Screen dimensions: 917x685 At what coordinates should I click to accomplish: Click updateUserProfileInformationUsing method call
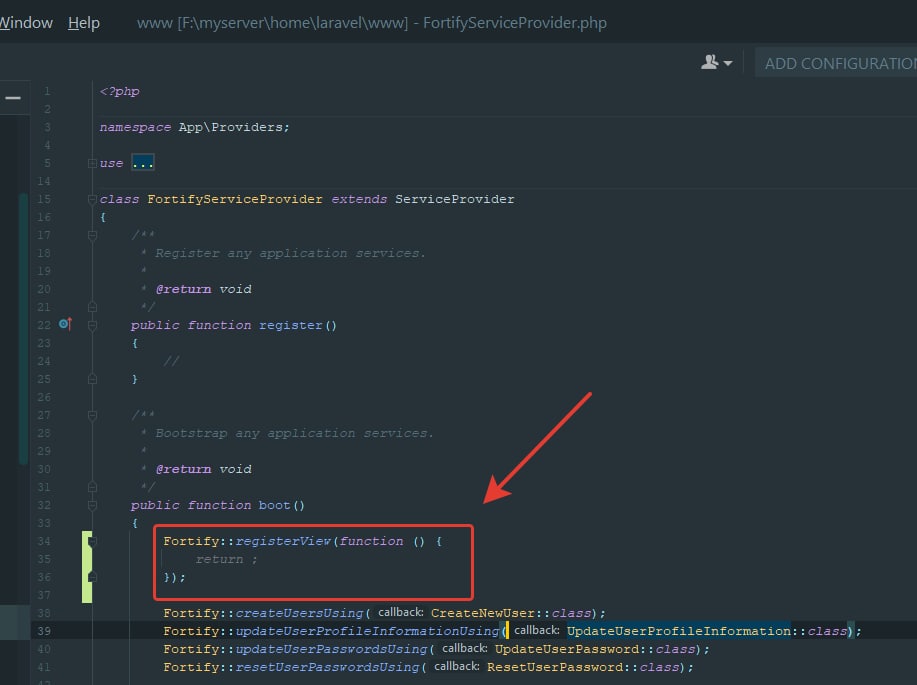pos(367,631)
